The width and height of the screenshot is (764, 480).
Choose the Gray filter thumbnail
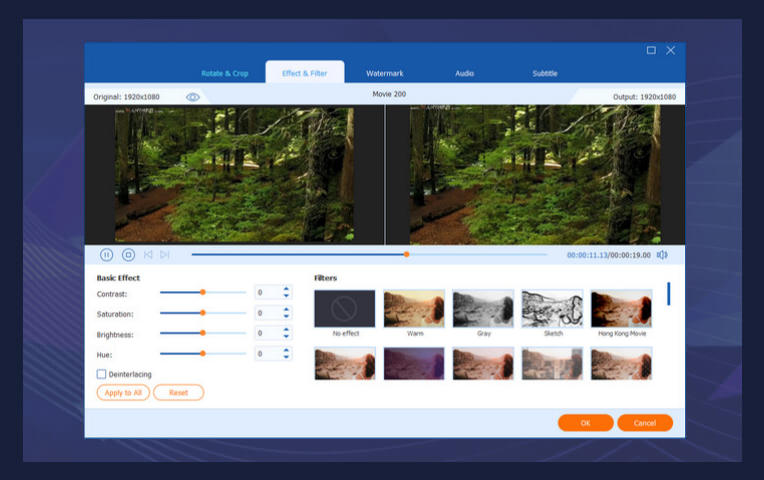pyautogui.click(x=483, y=309)
